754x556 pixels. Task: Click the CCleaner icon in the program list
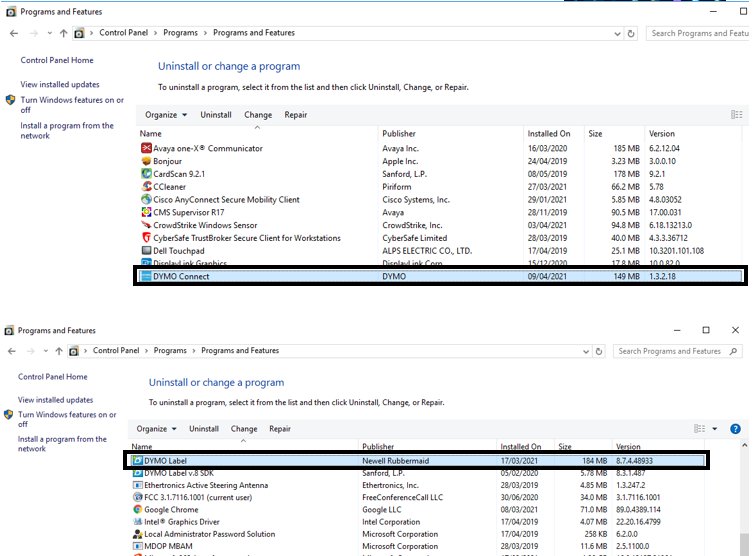click(x=146, y=187)
